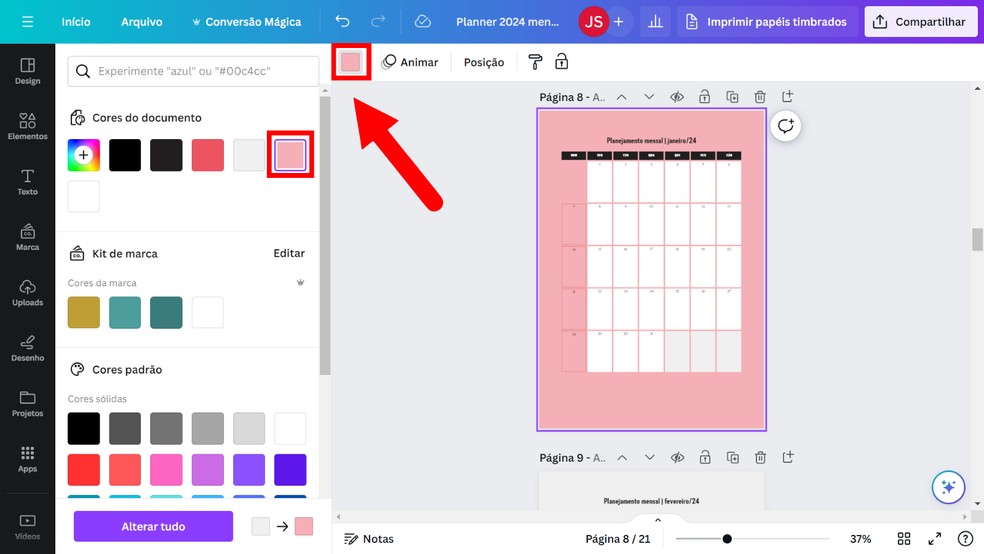Click the copy style paint roller icon
This screenshot has height=554, width=984.
tap(535, 61)
